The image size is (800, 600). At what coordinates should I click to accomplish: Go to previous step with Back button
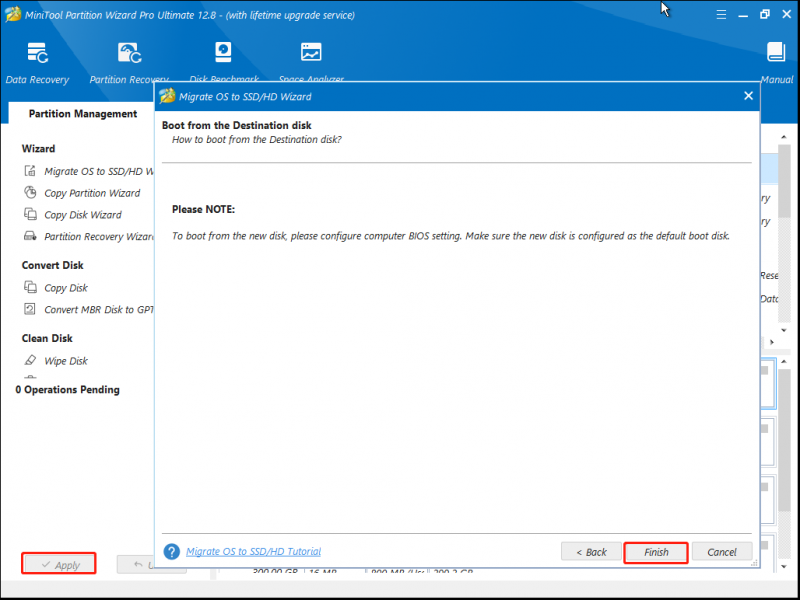(x=591, y=552)
